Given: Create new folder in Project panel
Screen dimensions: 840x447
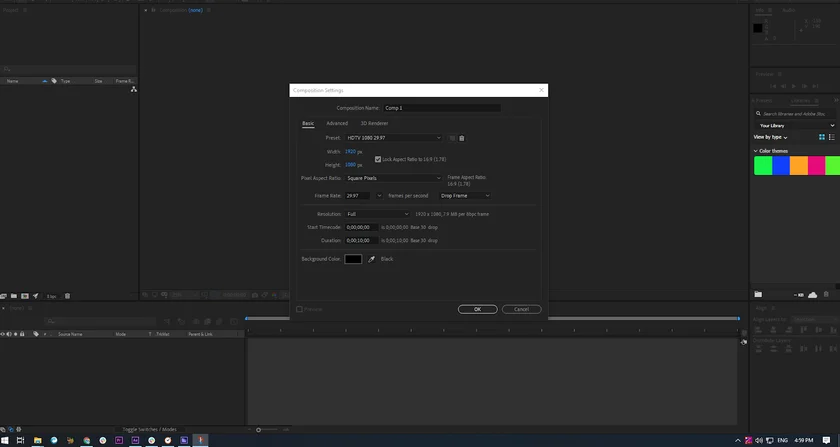Looking at the screenshot, I should click(x=14, y=296).
